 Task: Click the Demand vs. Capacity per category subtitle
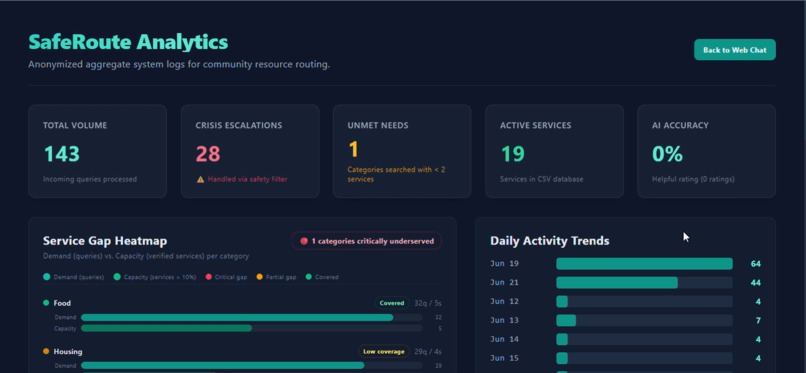click(146, 256)
